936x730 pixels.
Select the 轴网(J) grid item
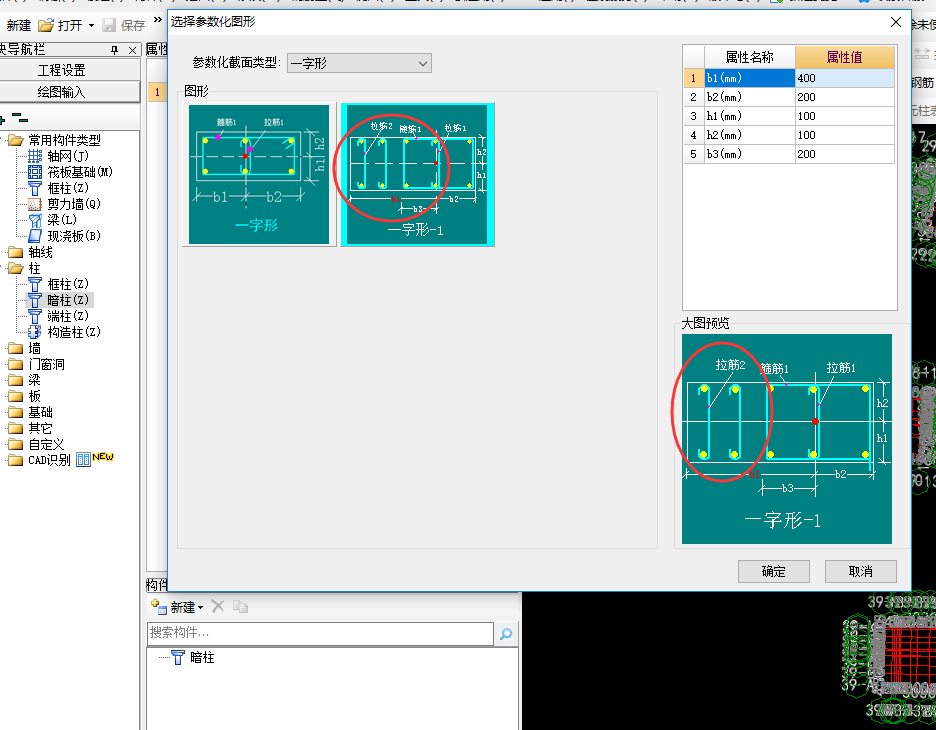click(x=68, y=156)
